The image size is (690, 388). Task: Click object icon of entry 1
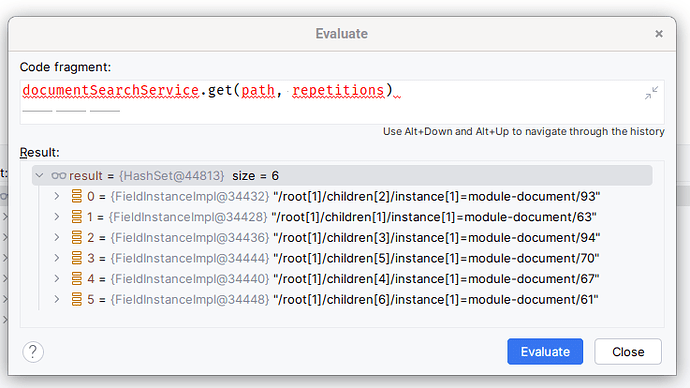tap(77, 217)
